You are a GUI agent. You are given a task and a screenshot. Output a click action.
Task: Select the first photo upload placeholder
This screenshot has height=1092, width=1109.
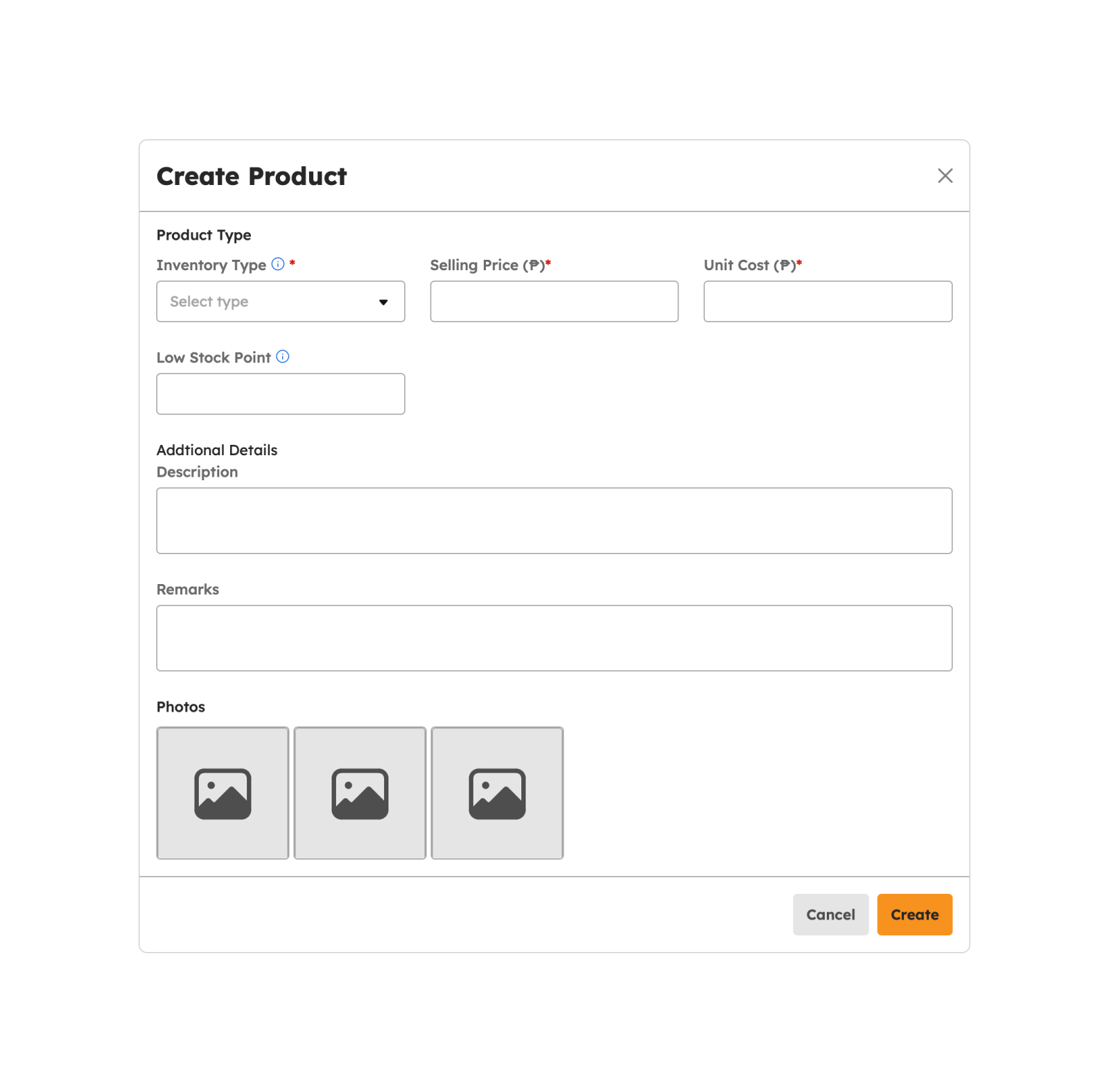(x=222, y=793)
